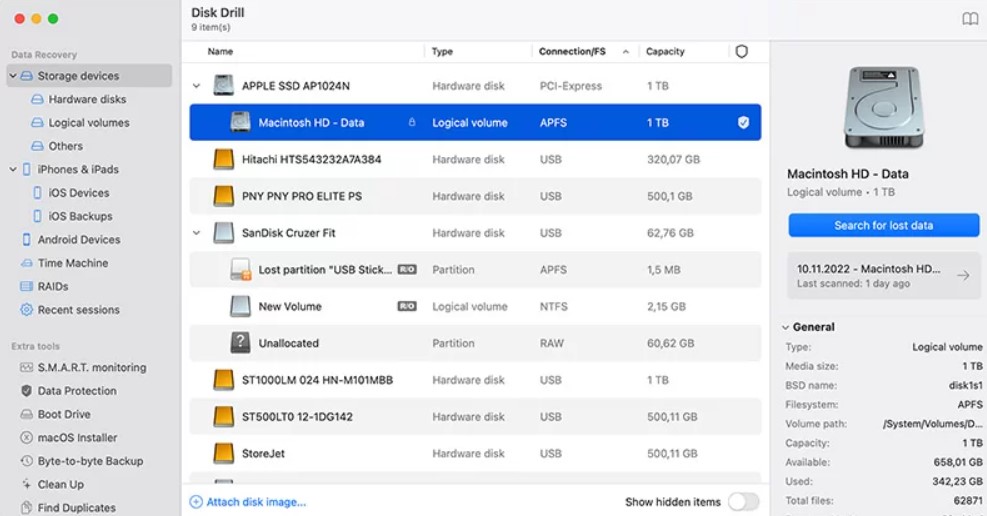Click the ST1000LM 024 HN-M101MBB drive icon
The height and width of the screenshot is (516, 987).
tap(223, 380)
